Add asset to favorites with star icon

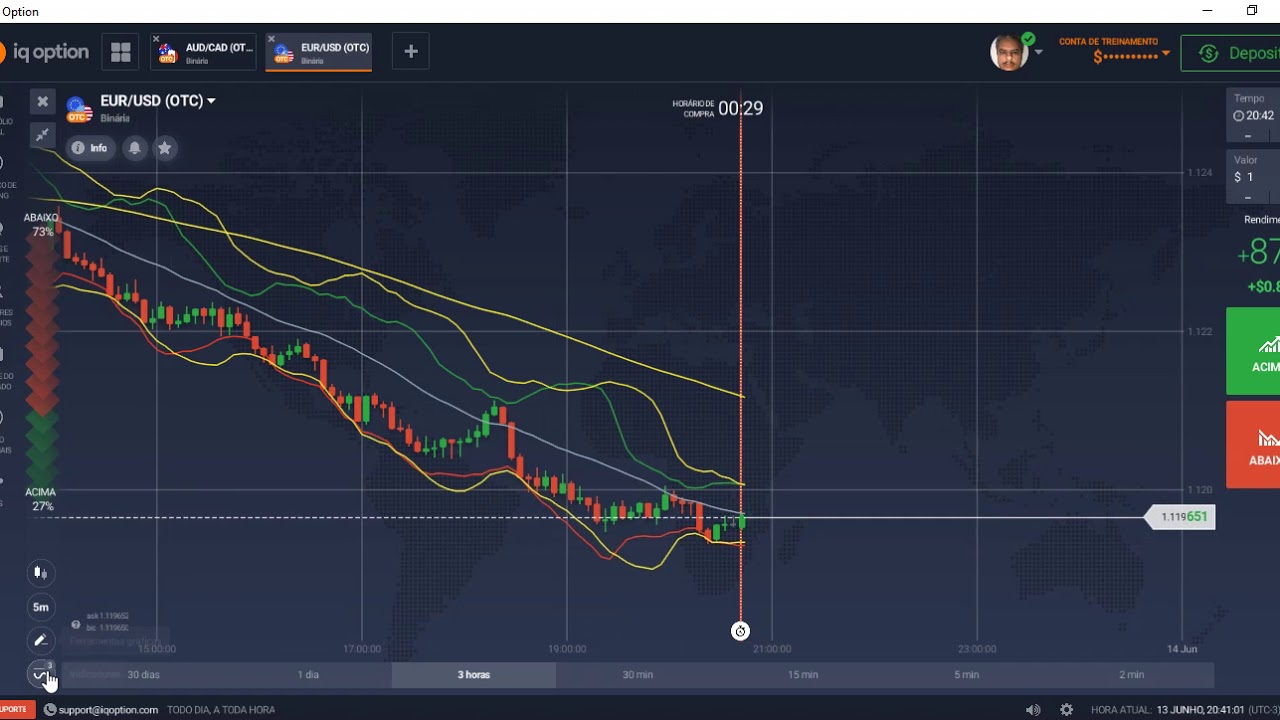[x=165, y=148]
